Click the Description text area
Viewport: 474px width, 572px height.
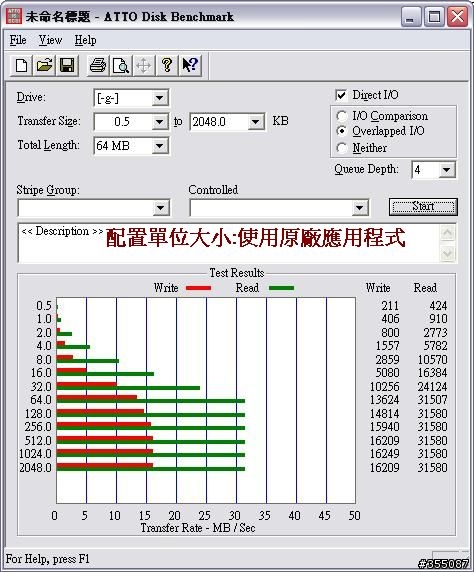click(228, 243)
